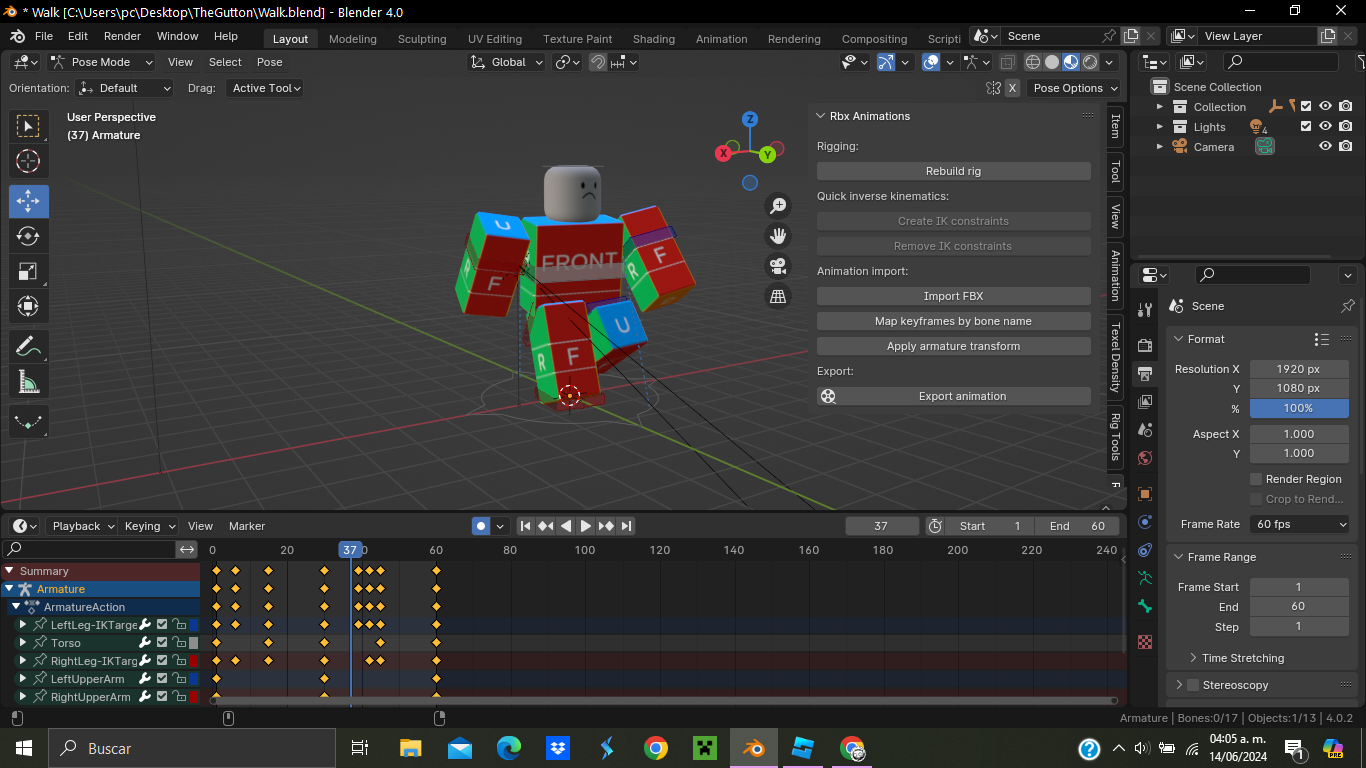Open the View Layer properties tab icon
This screenshot has height=768, width=1366.
click(x=1145, y=401)
